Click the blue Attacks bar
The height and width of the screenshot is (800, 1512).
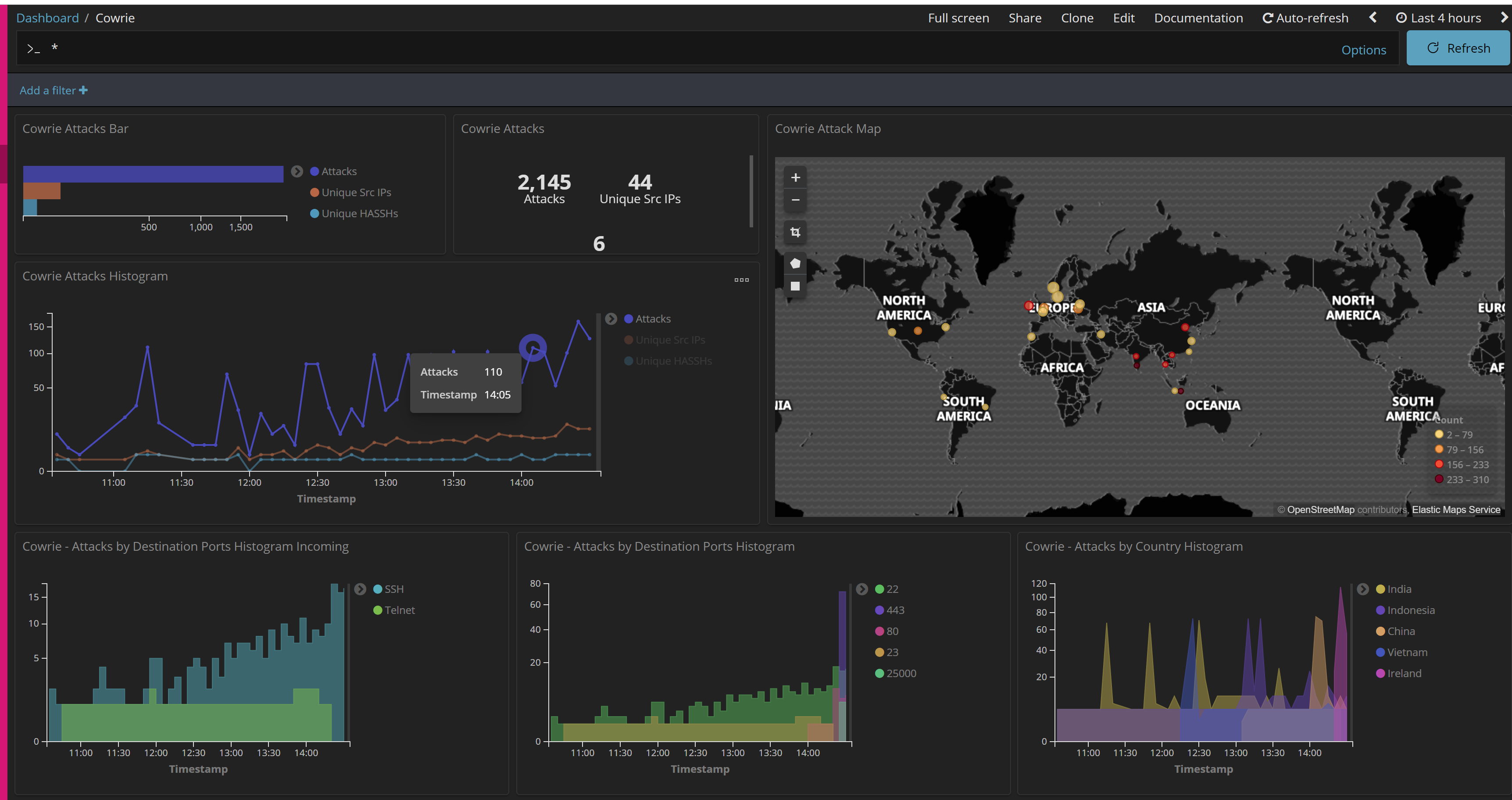pos(153,175)
